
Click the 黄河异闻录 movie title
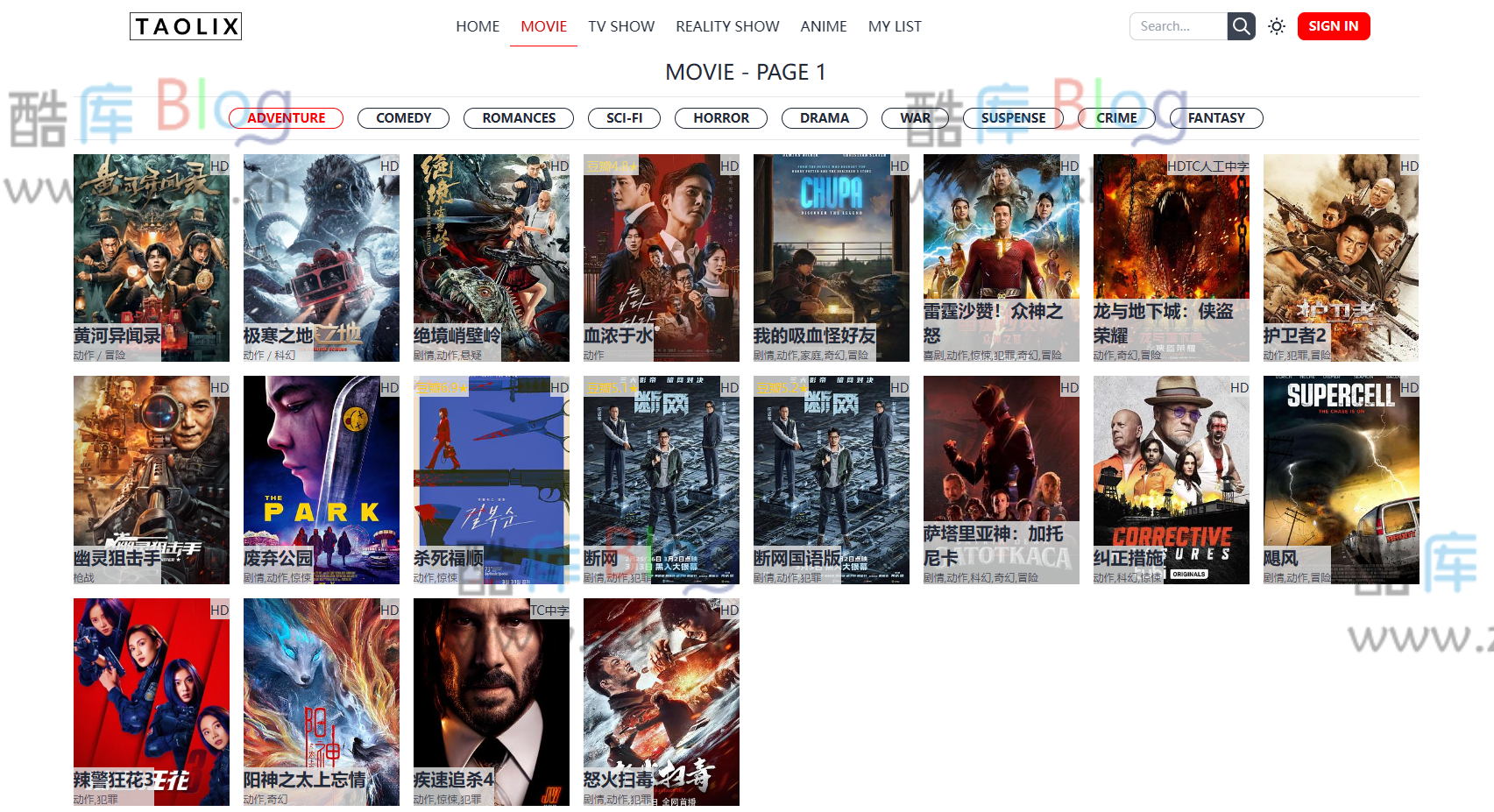point(117,335)
